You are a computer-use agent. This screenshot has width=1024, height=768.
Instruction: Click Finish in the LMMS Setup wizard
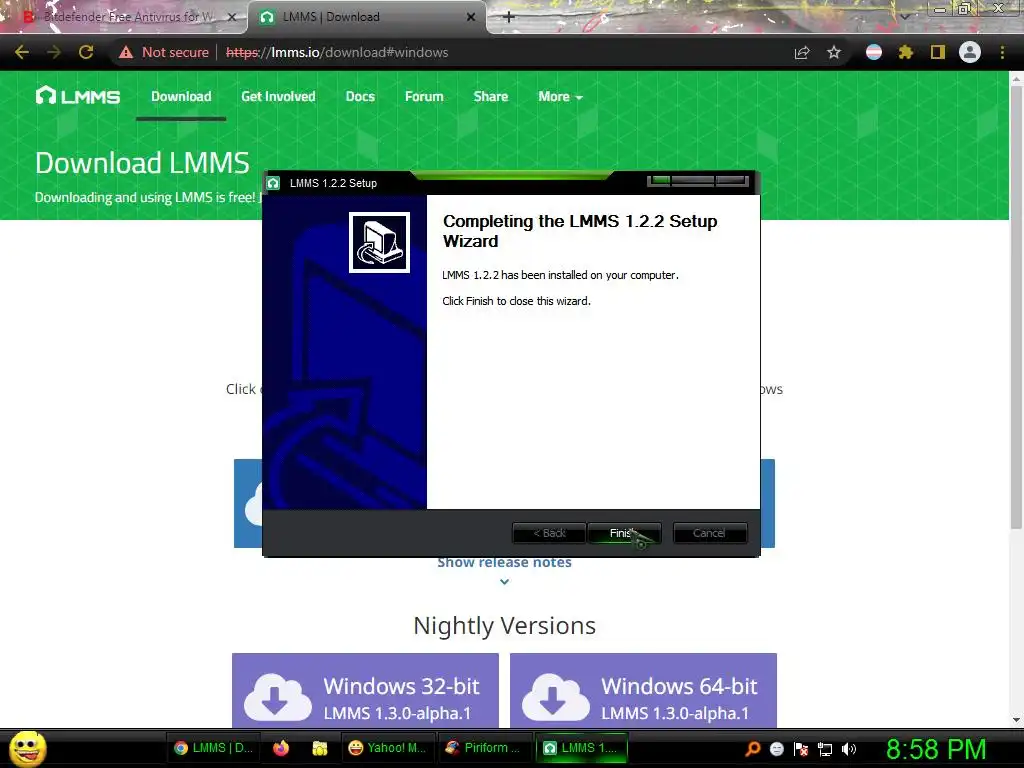pos(624,533)
